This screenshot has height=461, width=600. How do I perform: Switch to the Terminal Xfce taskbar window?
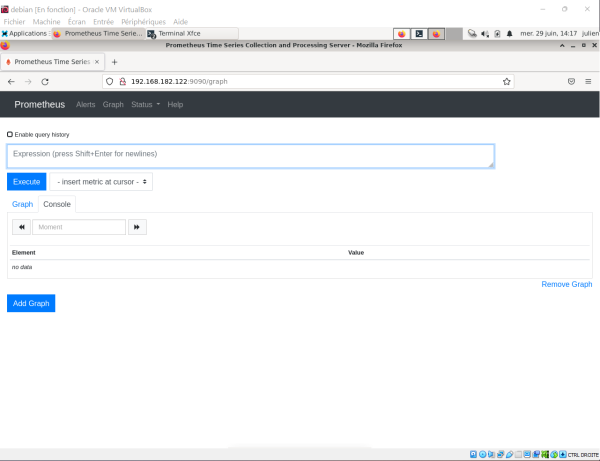(x=192, y=33)
